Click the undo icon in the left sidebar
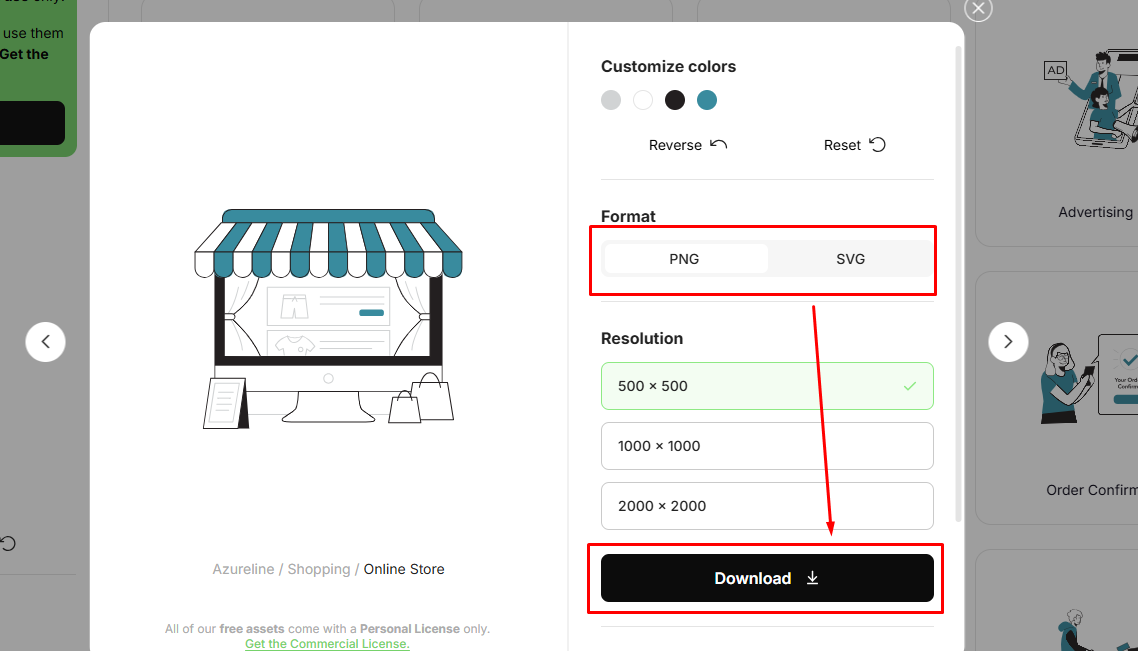This screenshot has height=651, width=1138. pyautogui.click(x=8, y=543)
